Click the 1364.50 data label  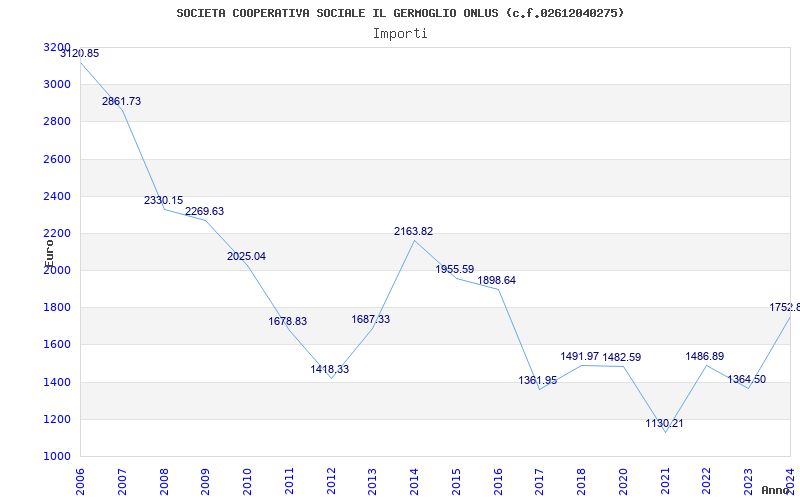coord(746,380)
